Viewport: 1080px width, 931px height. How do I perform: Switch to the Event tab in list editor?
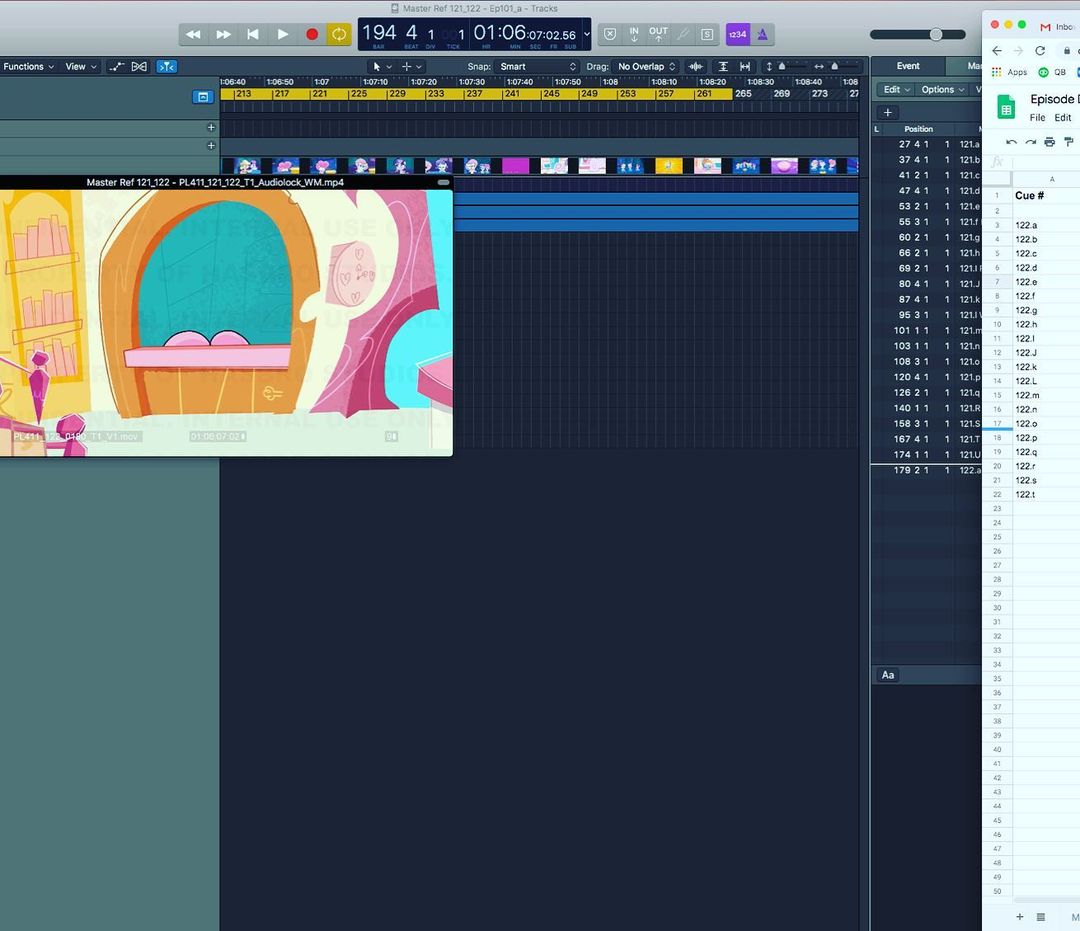(908, 66)
